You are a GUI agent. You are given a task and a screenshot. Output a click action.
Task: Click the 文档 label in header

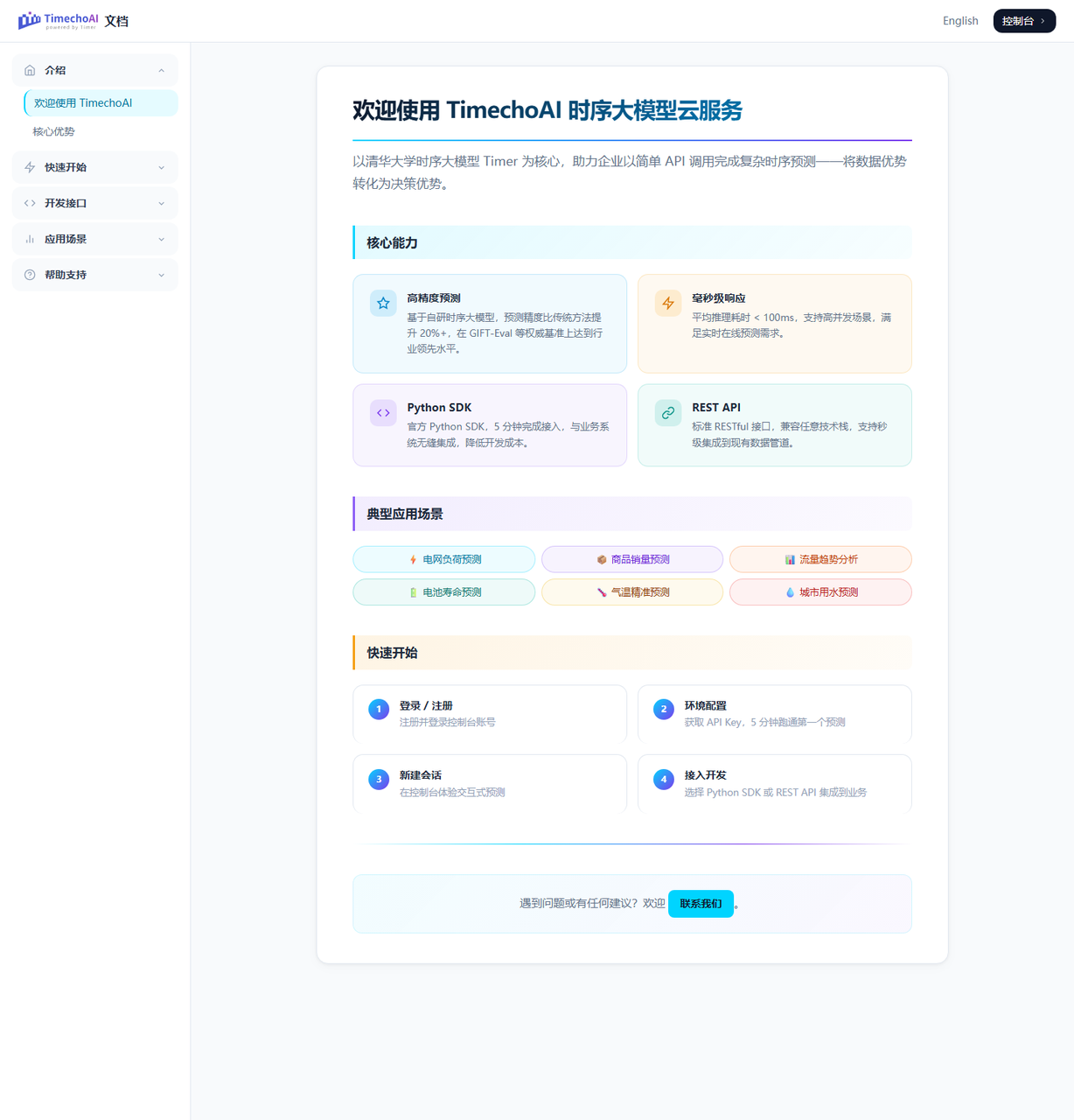click(x=116, y=21)
